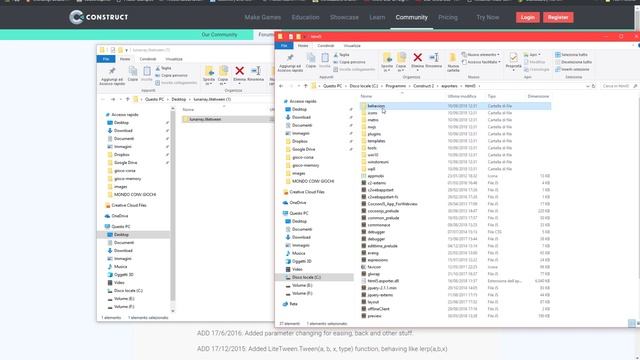Open Make Games in the Construct site menu
Viewport: 640px width, 360px height.
click(x=262, y=18)
